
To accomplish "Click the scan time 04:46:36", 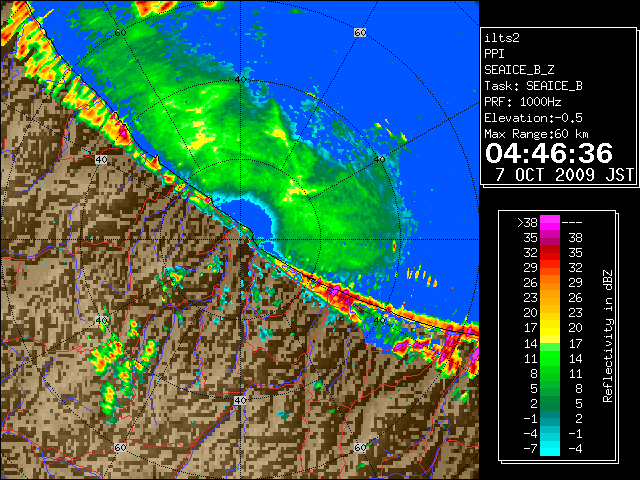I will (x=549, y=153).
